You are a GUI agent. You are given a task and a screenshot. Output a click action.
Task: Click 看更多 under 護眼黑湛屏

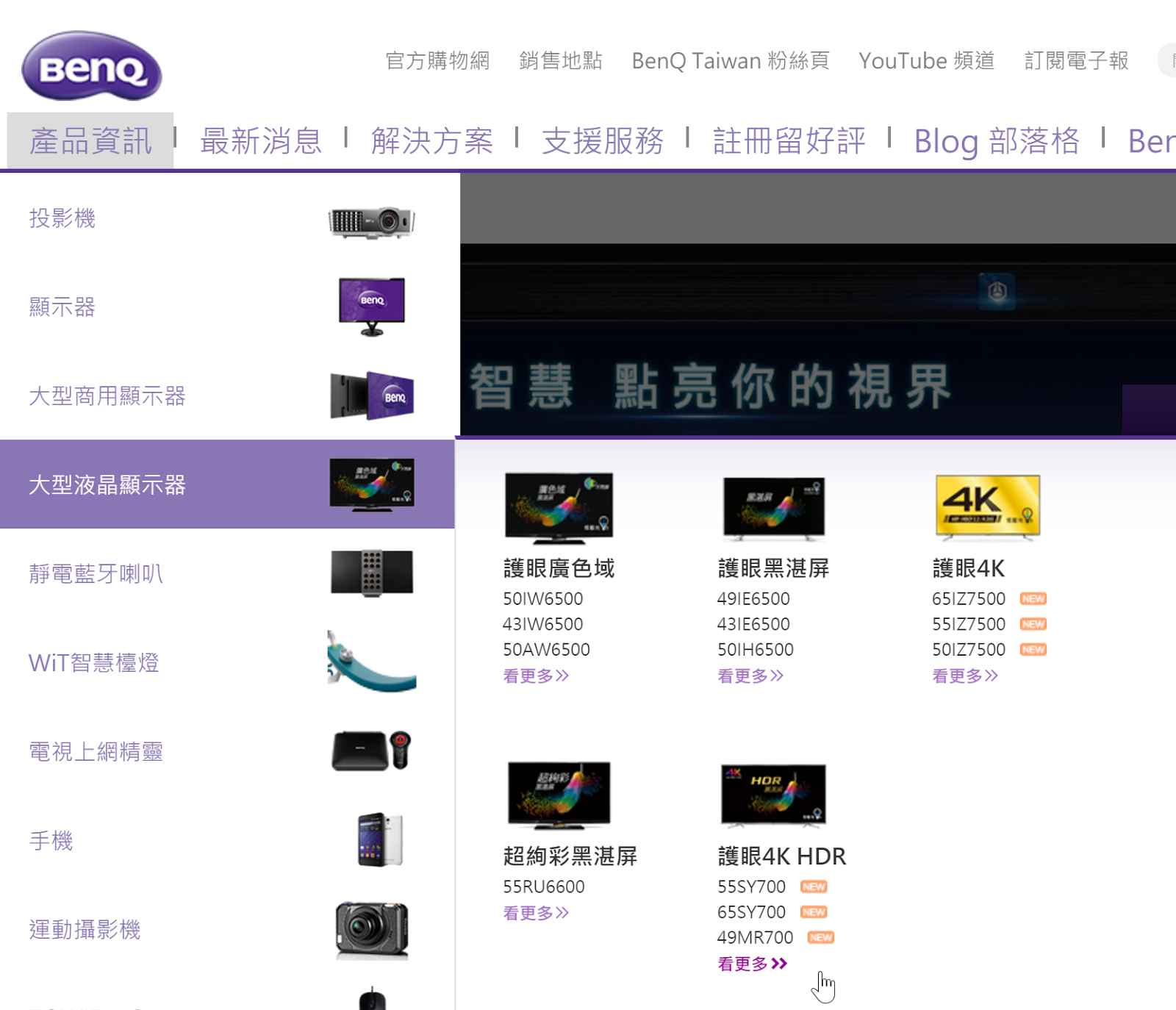pos(750,676)
